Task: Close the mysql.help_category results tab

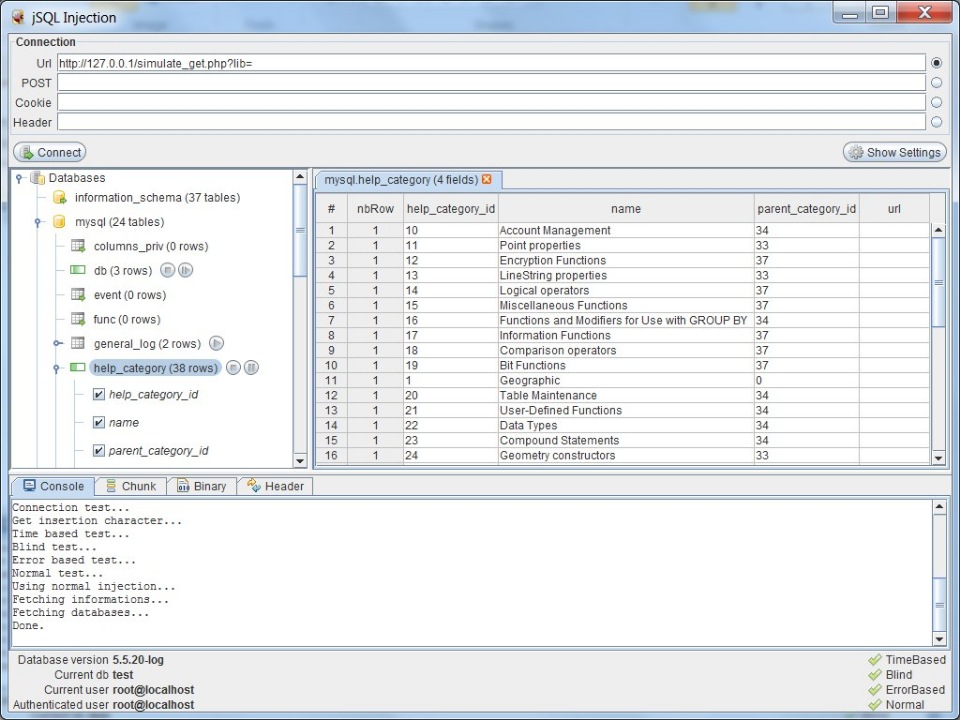Action: (x=487, y=180)
